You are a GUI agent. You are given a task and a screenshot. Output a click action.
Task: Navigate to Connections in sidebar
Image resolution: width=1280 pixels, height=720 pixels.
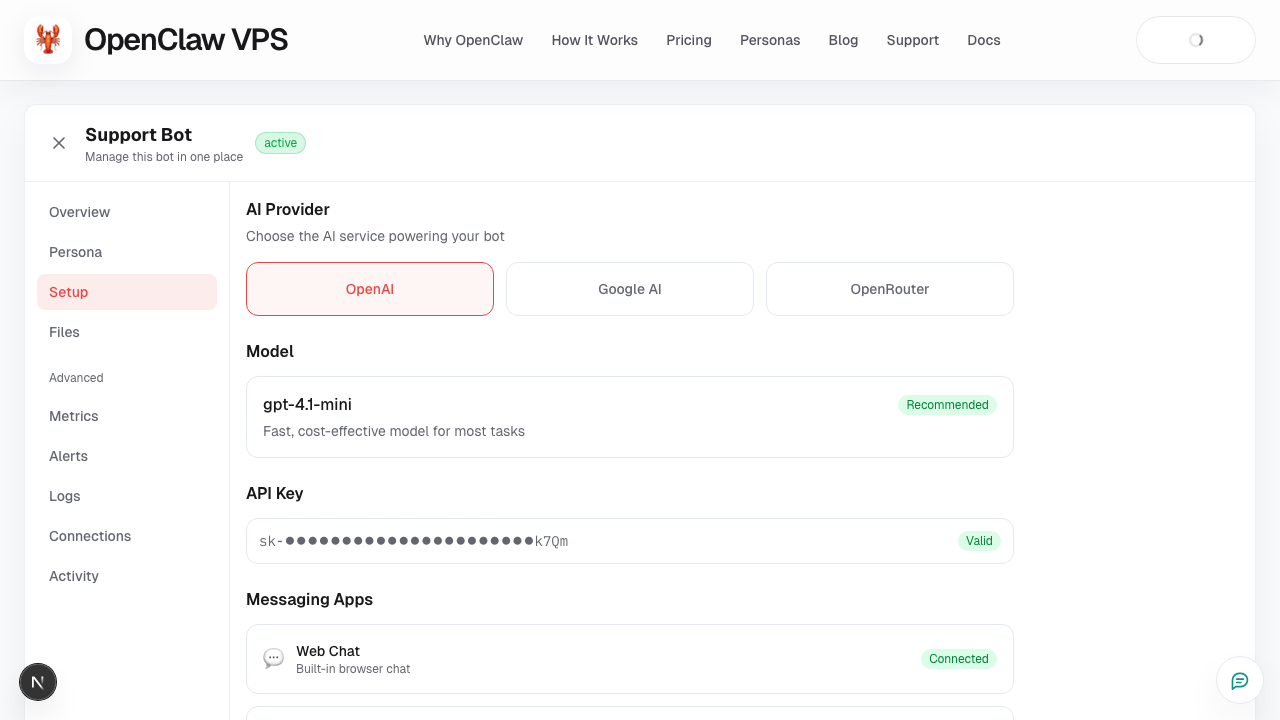[90, 536]
